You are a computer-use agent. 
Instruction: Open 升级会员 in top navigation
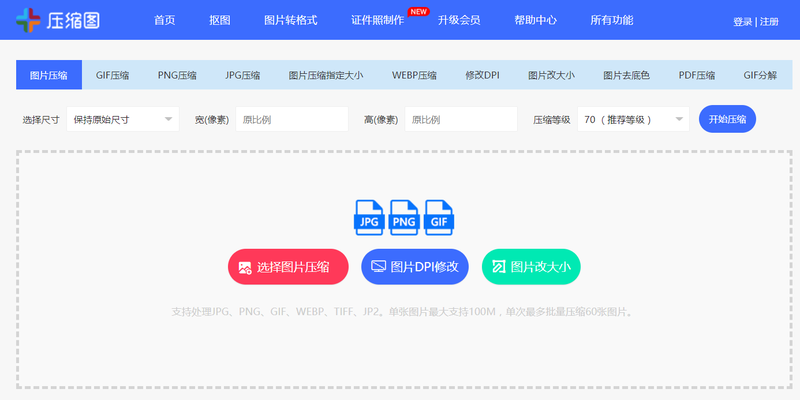click(x=459, y=20)
